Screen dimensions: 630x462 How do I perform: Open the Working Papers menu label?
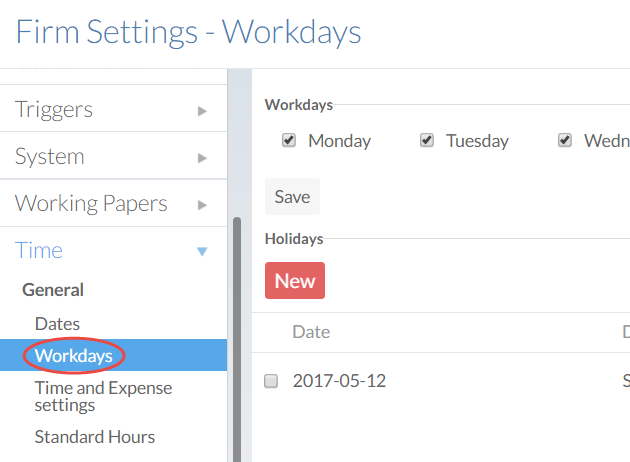point(91,203)
